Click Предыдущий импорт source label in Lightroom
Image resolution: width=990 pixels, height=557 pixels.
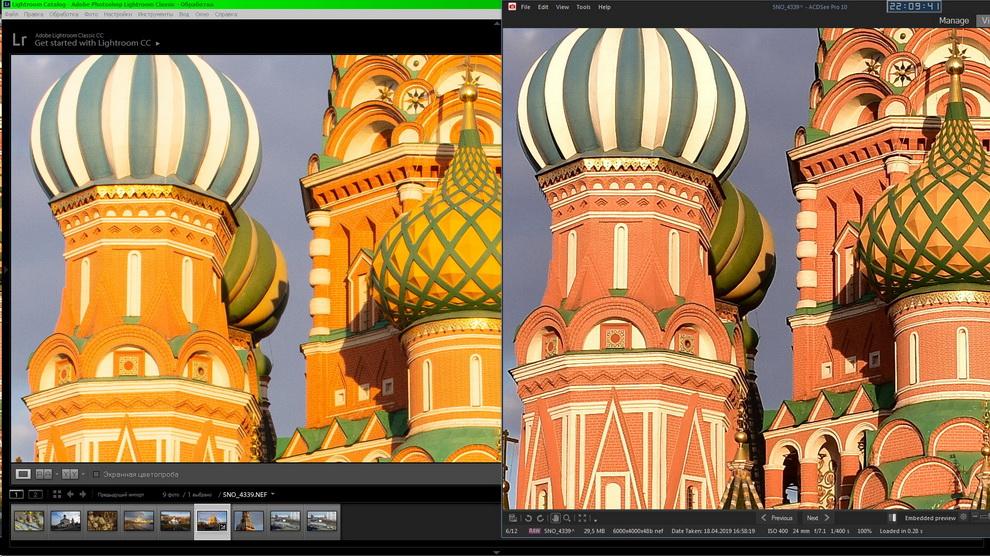click(x=121, y=494)
